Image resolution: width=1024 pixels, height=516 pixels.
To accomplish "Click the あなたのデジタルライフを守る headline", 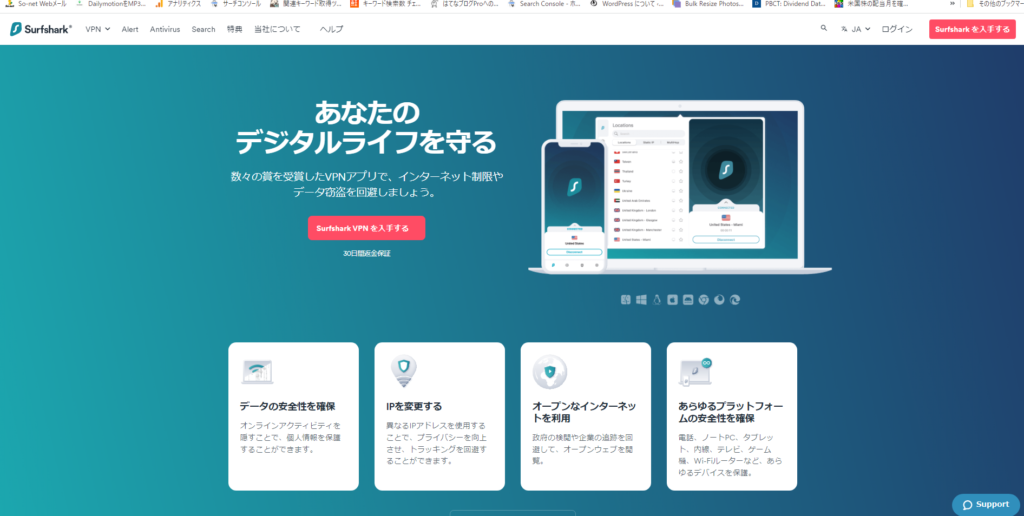I will [366, 127].
